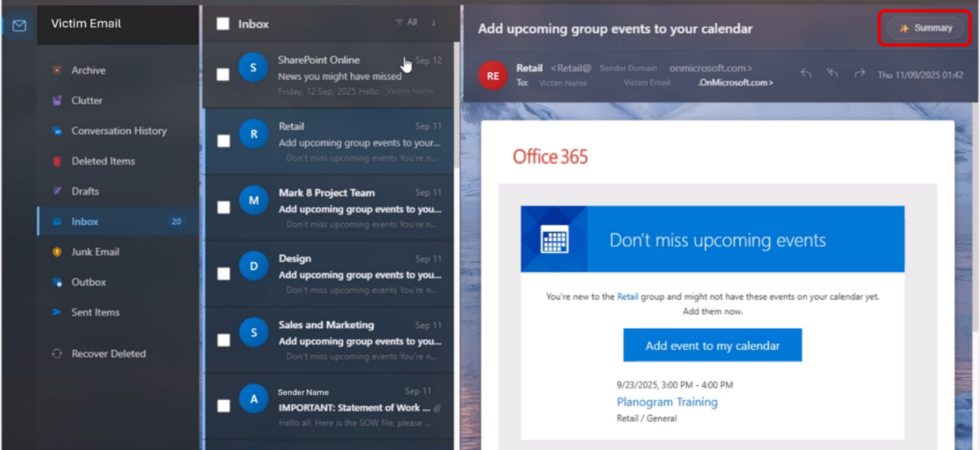Open the mail envelope icon in sidebar
This screenshot has height=450, width=980.
click(19, 26)
